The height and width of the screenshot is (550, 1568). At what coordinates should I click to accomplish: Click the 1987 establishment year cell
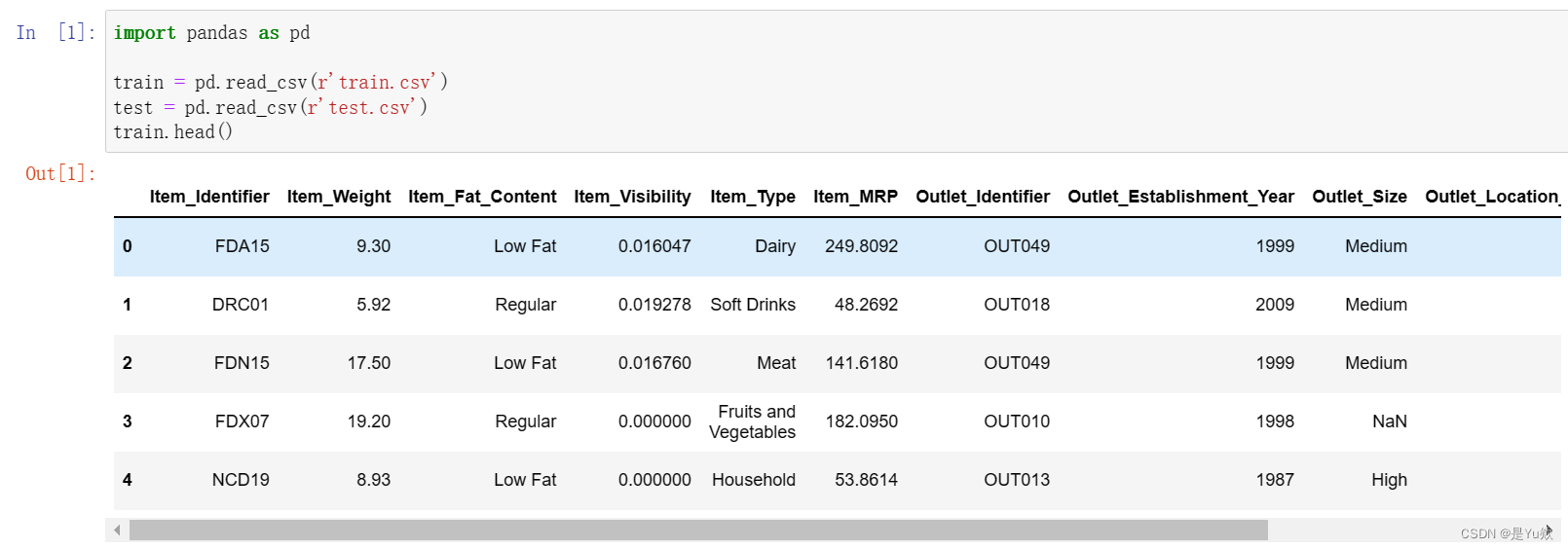(1275, 480)
